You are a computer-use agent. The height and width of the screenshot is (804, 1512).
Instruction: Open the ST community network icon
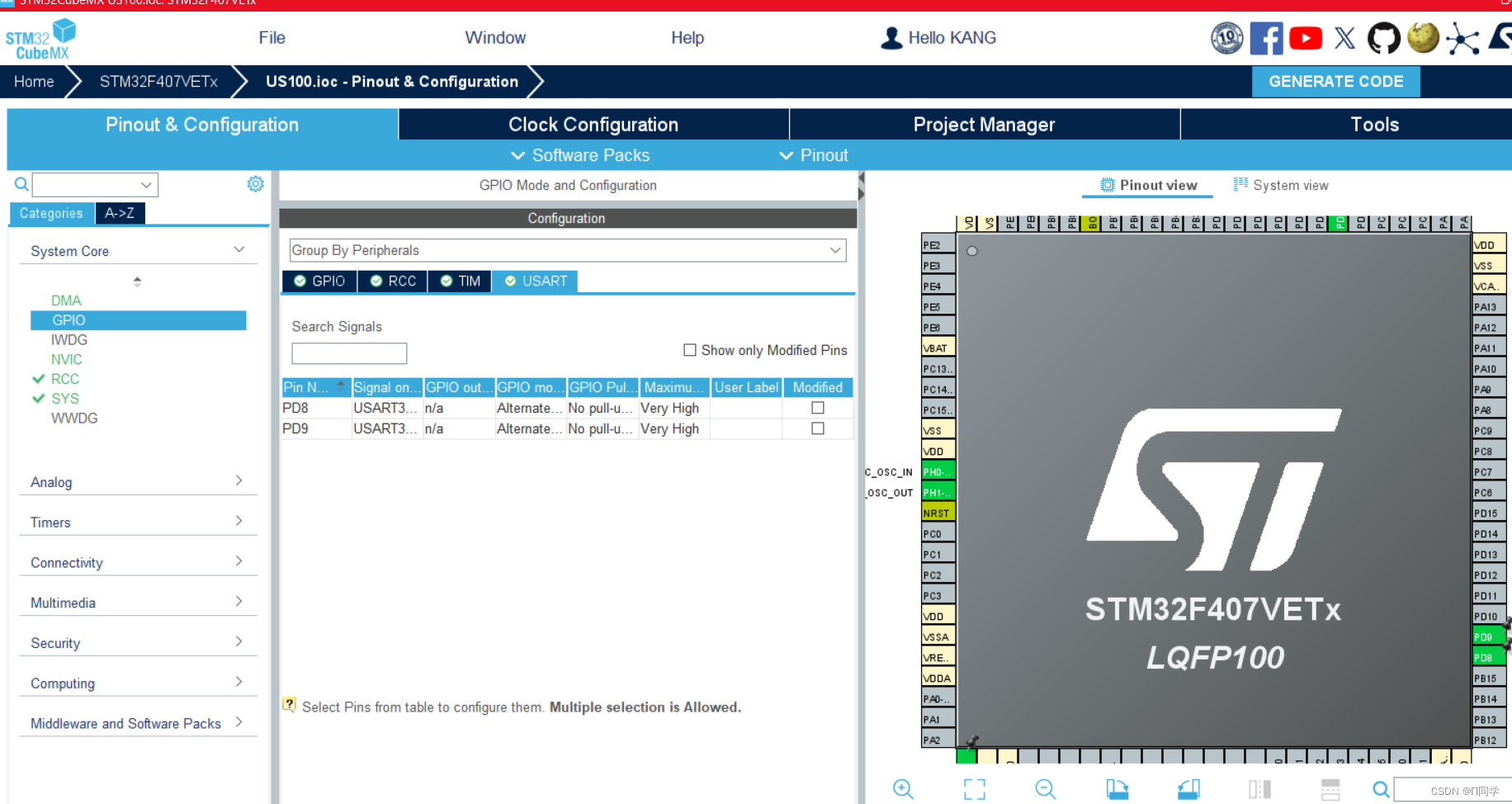click(x=1462, y=39)
